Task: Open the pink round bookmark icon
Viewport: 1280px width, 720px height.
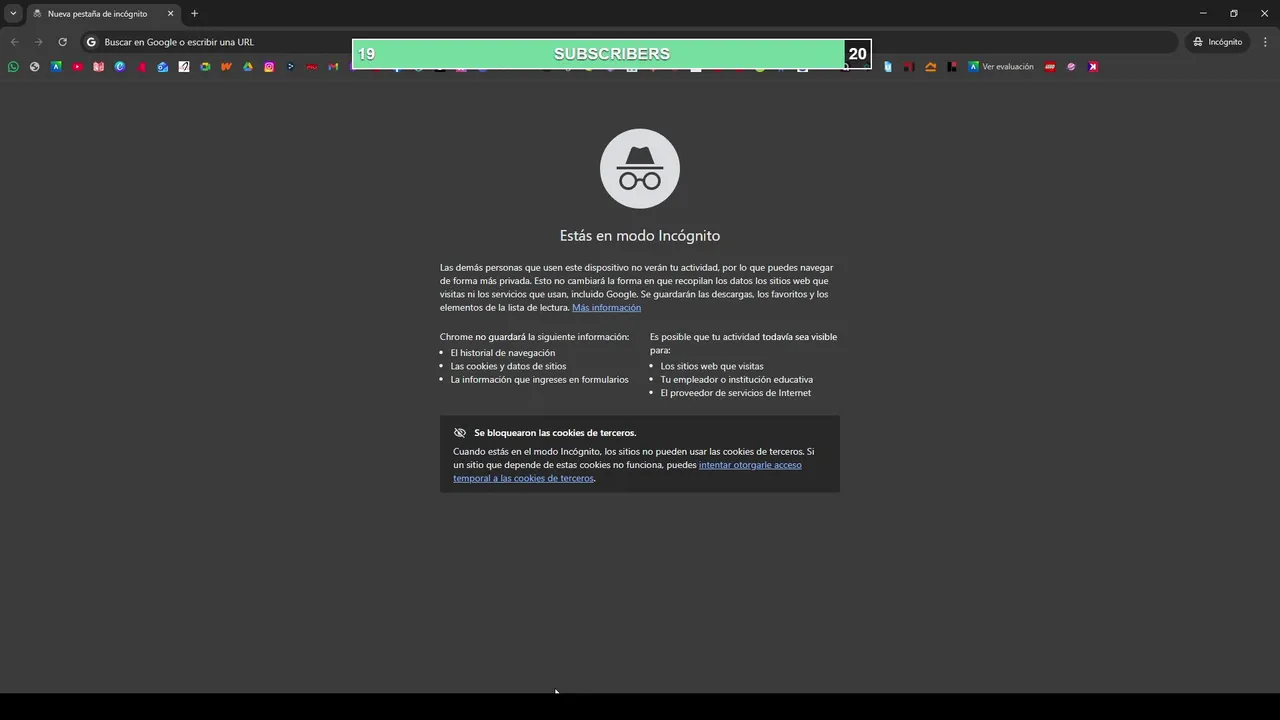Action: coord(1071,67)
